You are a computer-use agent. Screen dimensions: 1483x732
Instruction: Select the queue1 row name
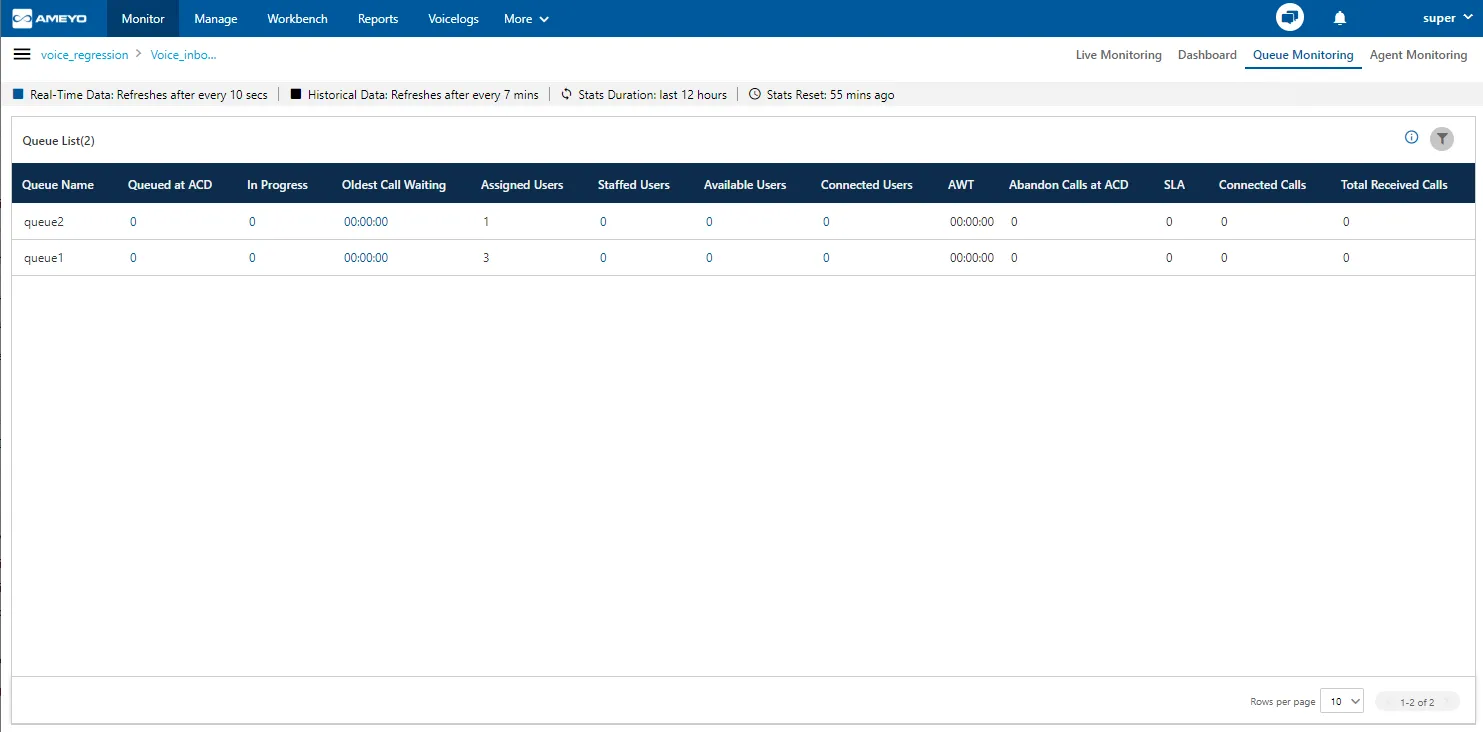pos(44,258)
